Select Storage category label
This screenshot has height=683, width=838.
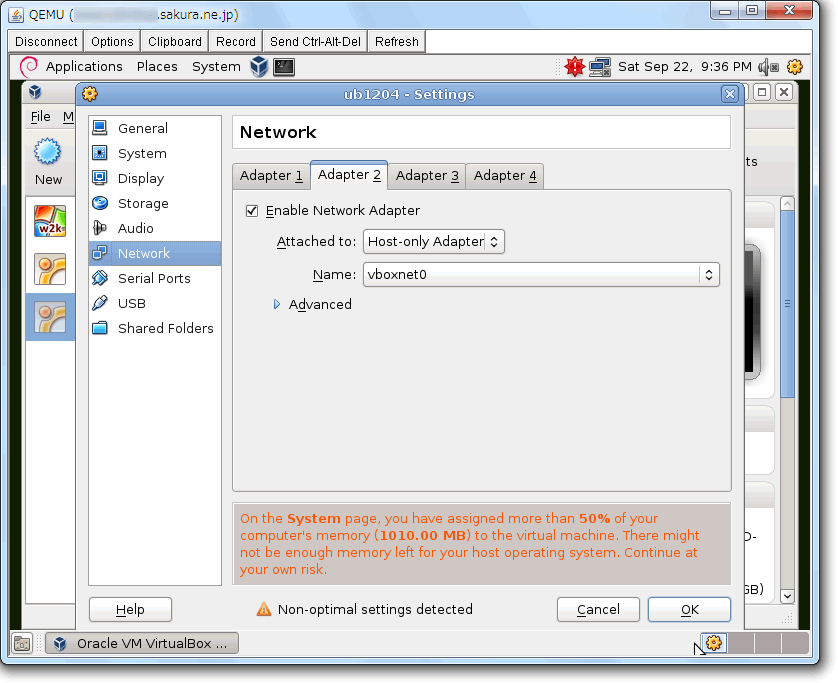click(x=143, y=204)
